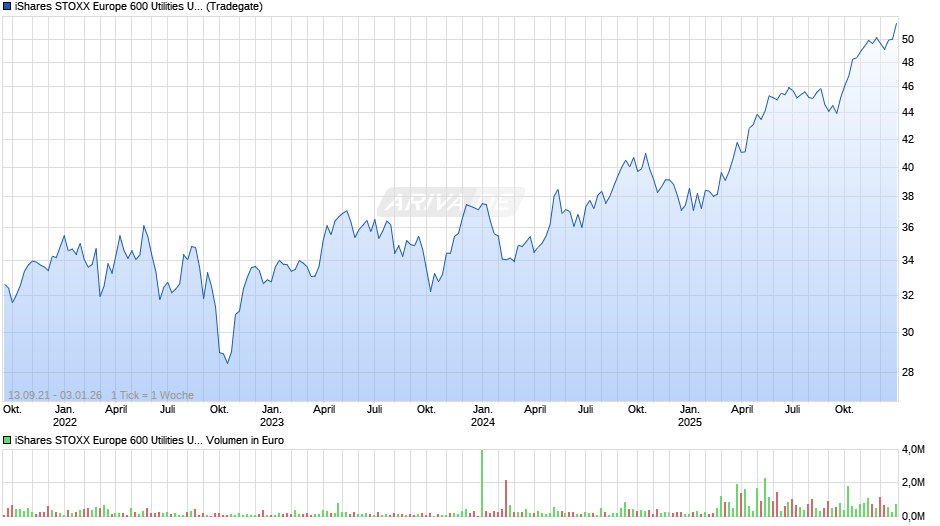Screen dimensions: 940x526
Task: Click the date range '13.09.21 - 03.01.26'
Action: click(x=55, y=395)
